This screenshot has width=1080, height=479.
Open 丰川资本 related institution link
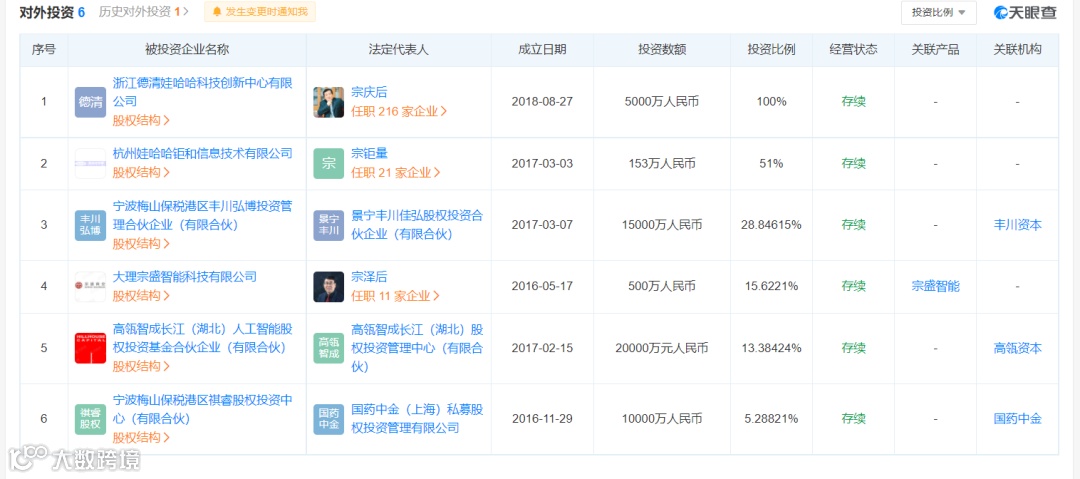pos(1017,225)
